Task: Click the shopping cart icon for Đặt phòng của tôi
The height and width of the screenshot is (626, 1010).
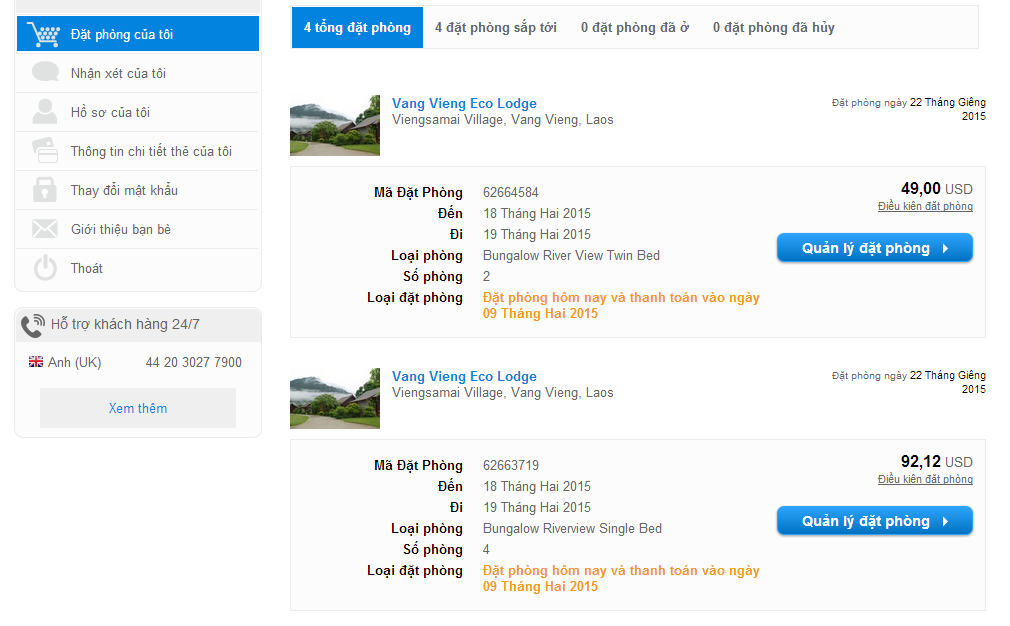Action: 43,34
